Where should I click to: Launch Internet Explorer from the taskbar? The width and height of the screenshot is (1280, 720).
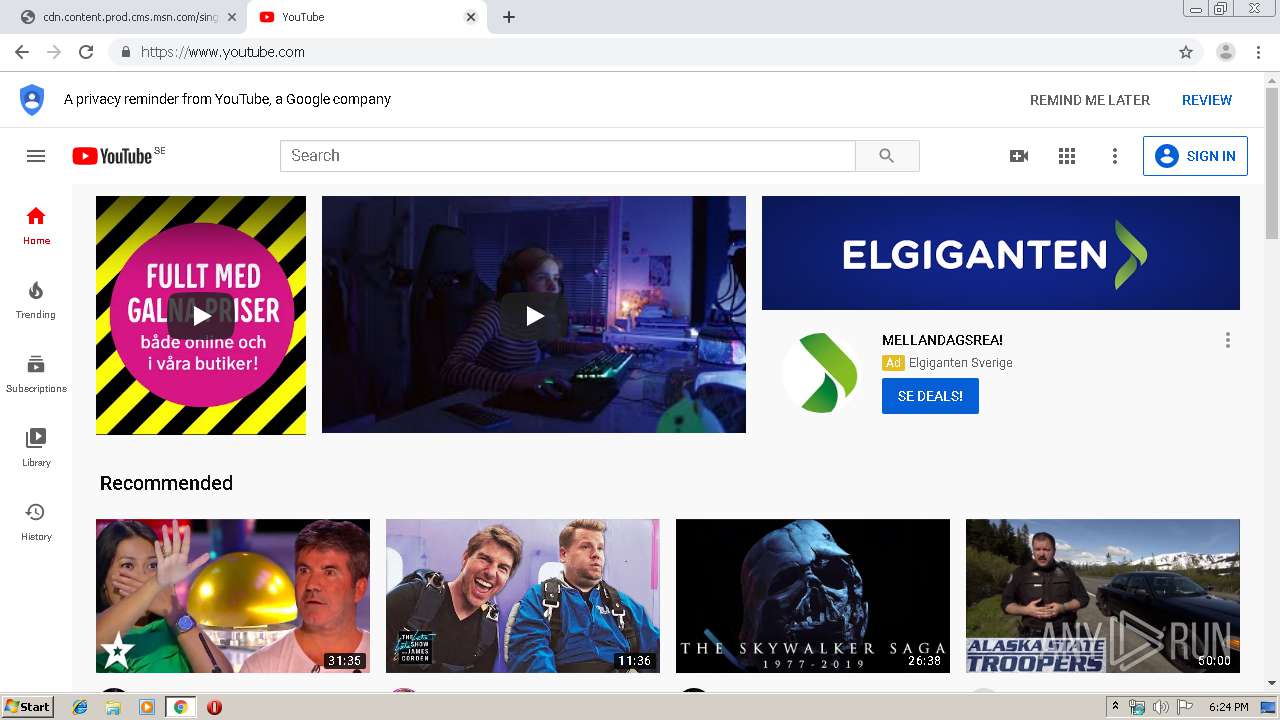point(81,707)
